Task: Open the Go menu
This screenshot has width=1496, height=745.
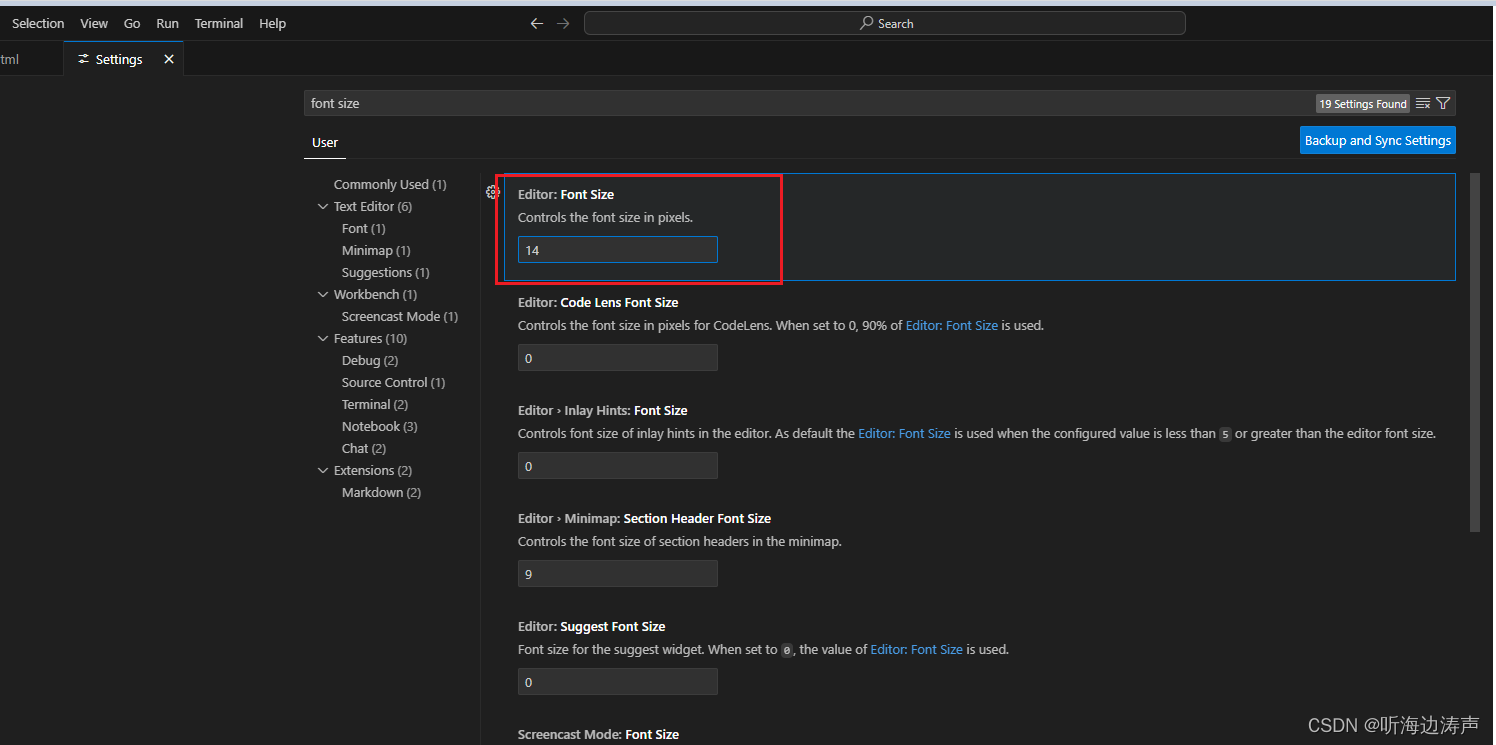Action: coord(132,23)
